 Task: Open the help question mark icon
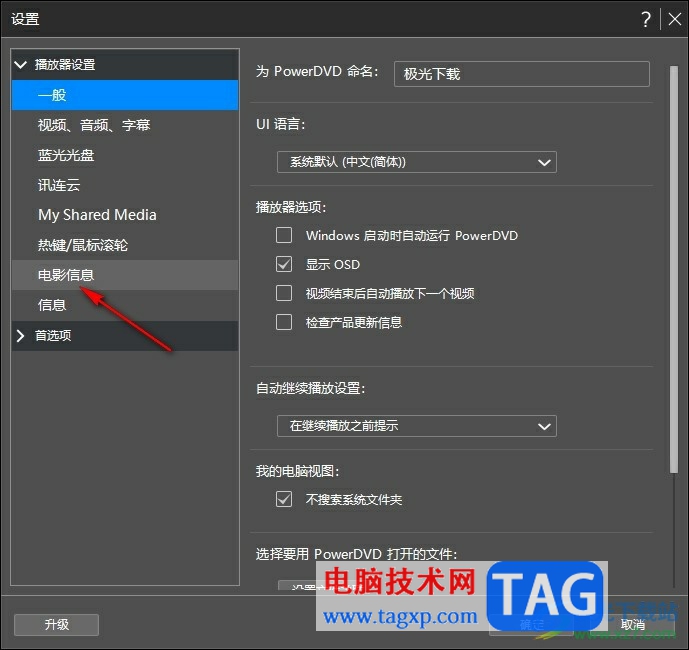pos(645,19)
